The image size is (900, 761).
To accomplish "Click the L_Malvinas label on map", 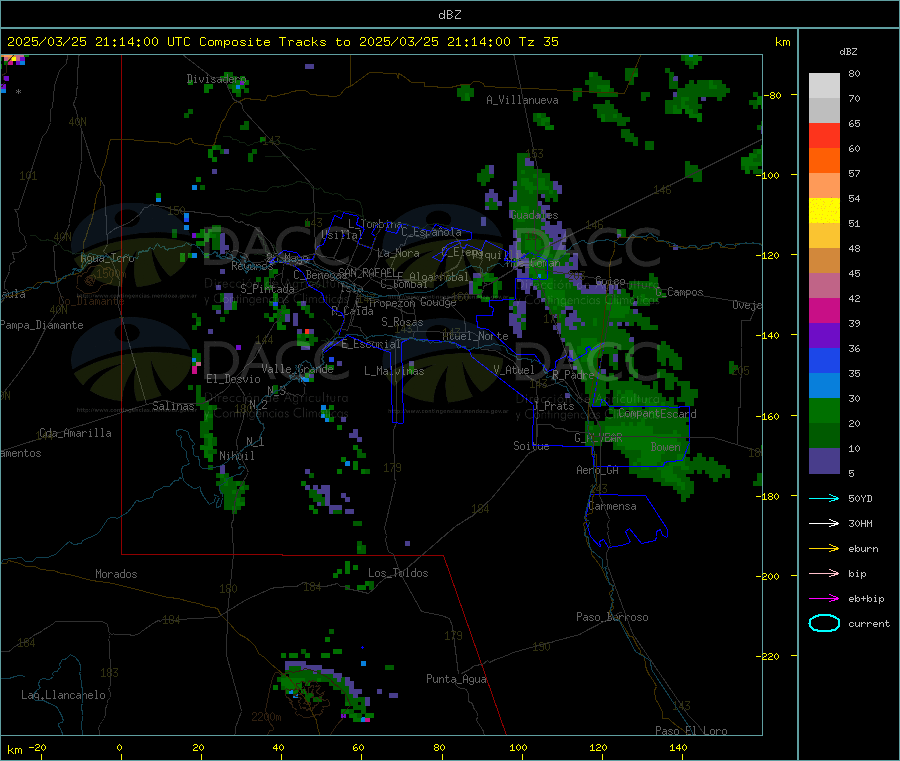I will click(x=394, y=371).
